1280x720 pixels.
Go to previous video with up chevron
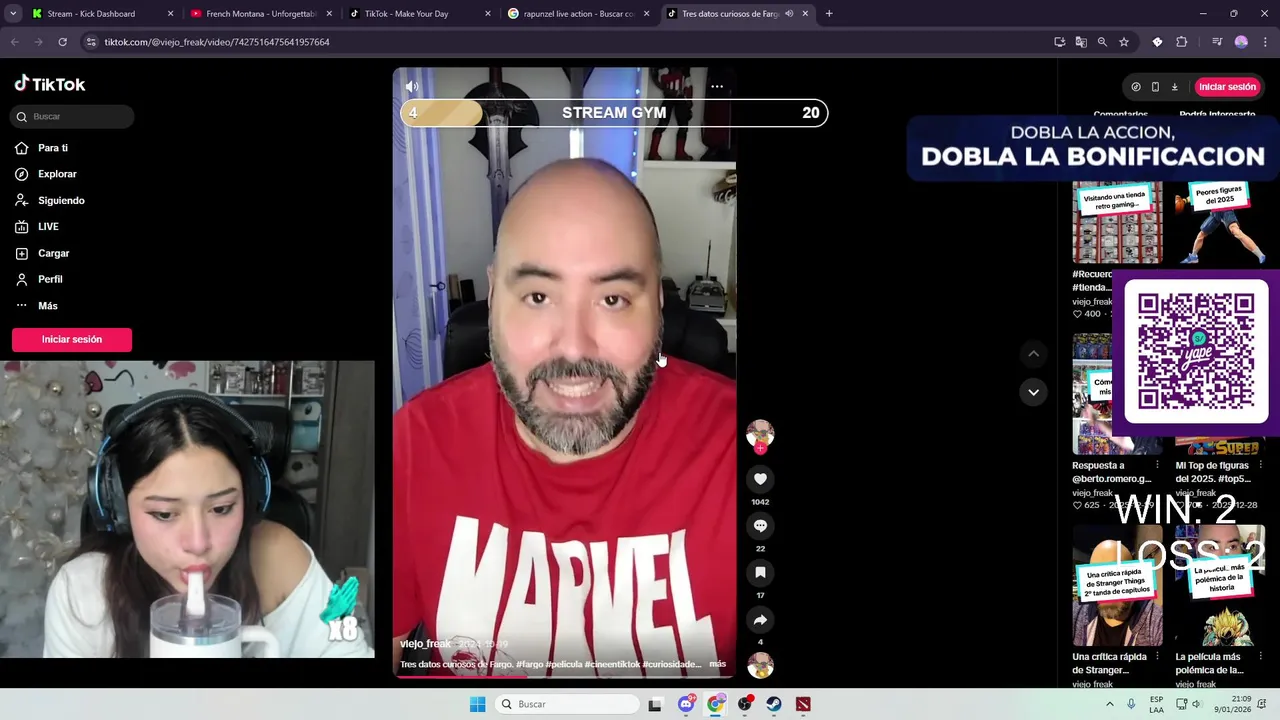[1033, 353]
